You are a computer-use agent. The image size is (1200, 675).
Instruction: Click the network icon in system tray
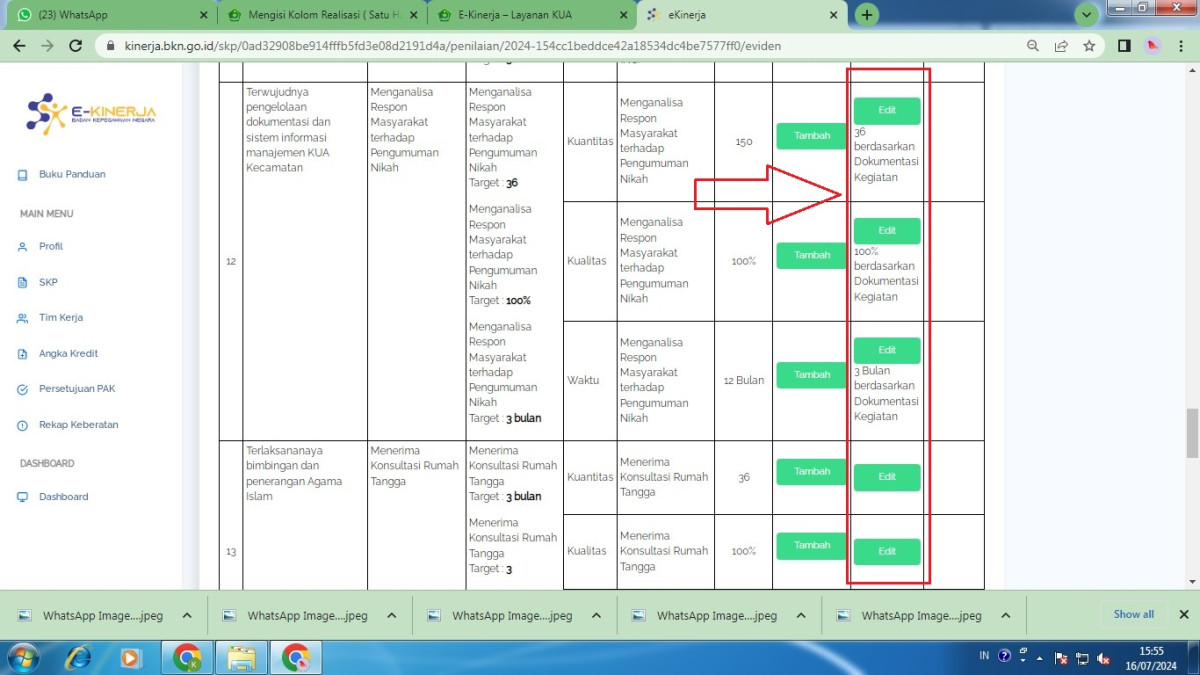[1083, 658]
